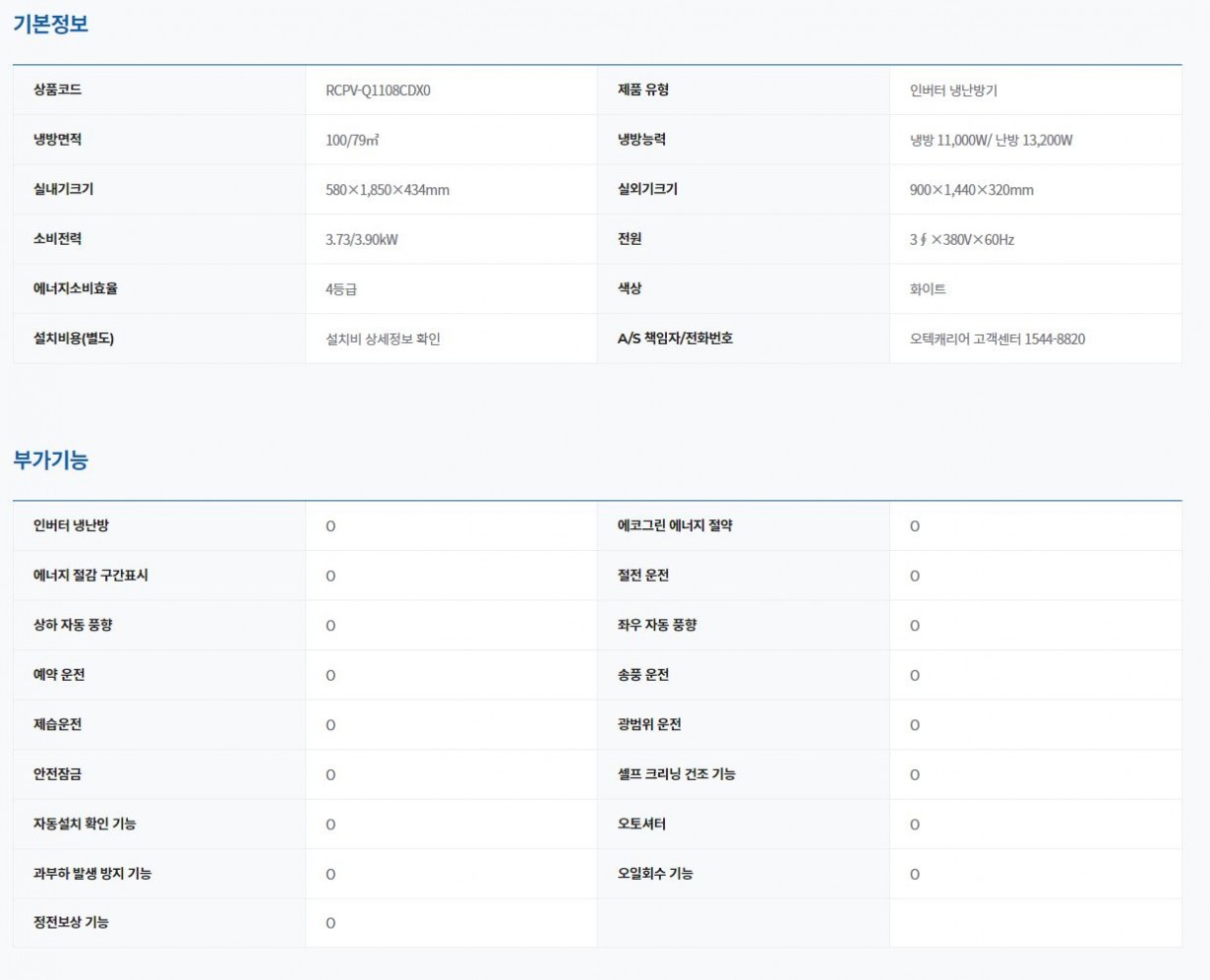The height and width of the screenshot is (980, 1210).
Task: Select the outdoor unit size 900×1,440×320mm
Action: pyautogui.click(x=971, y=190)
